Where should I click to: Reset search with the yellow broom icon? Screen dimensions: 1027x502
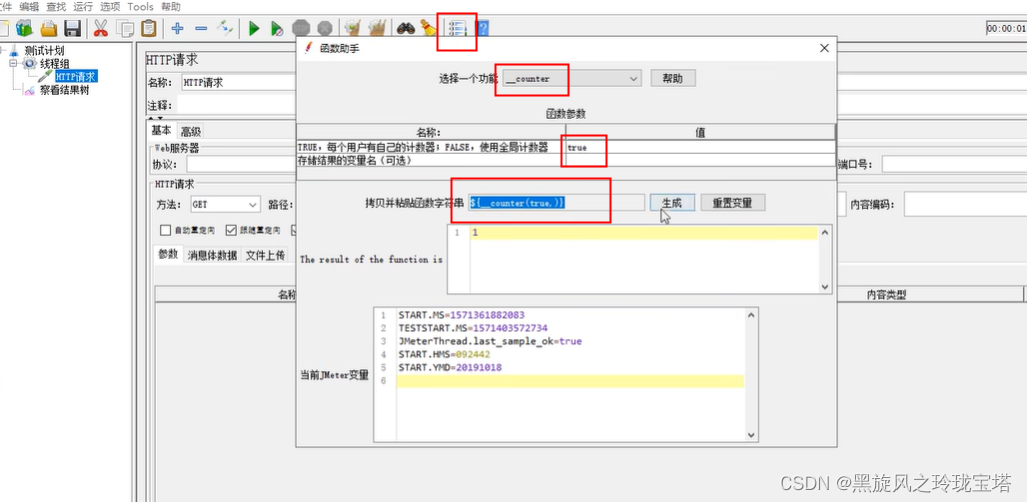[428, 28]
